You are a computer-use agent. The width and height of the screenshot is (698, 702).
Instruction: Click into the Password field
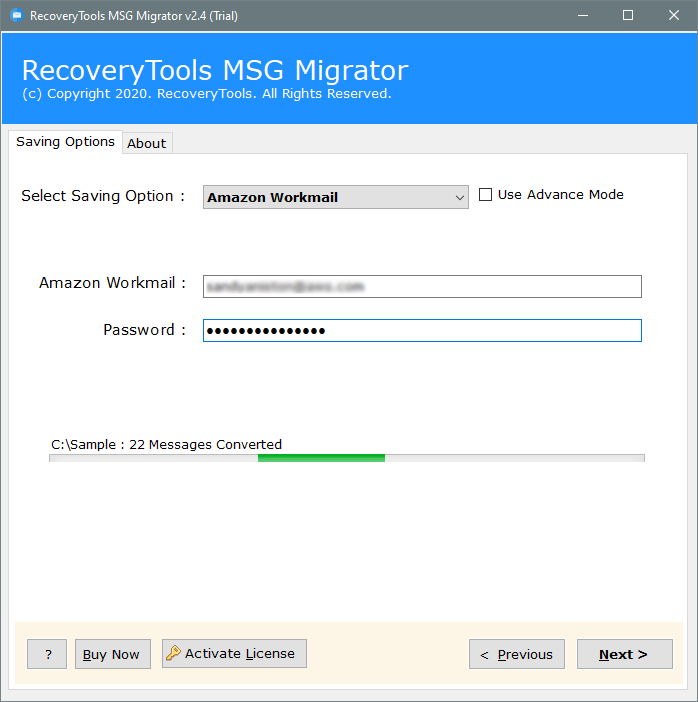tap(422, 330)
